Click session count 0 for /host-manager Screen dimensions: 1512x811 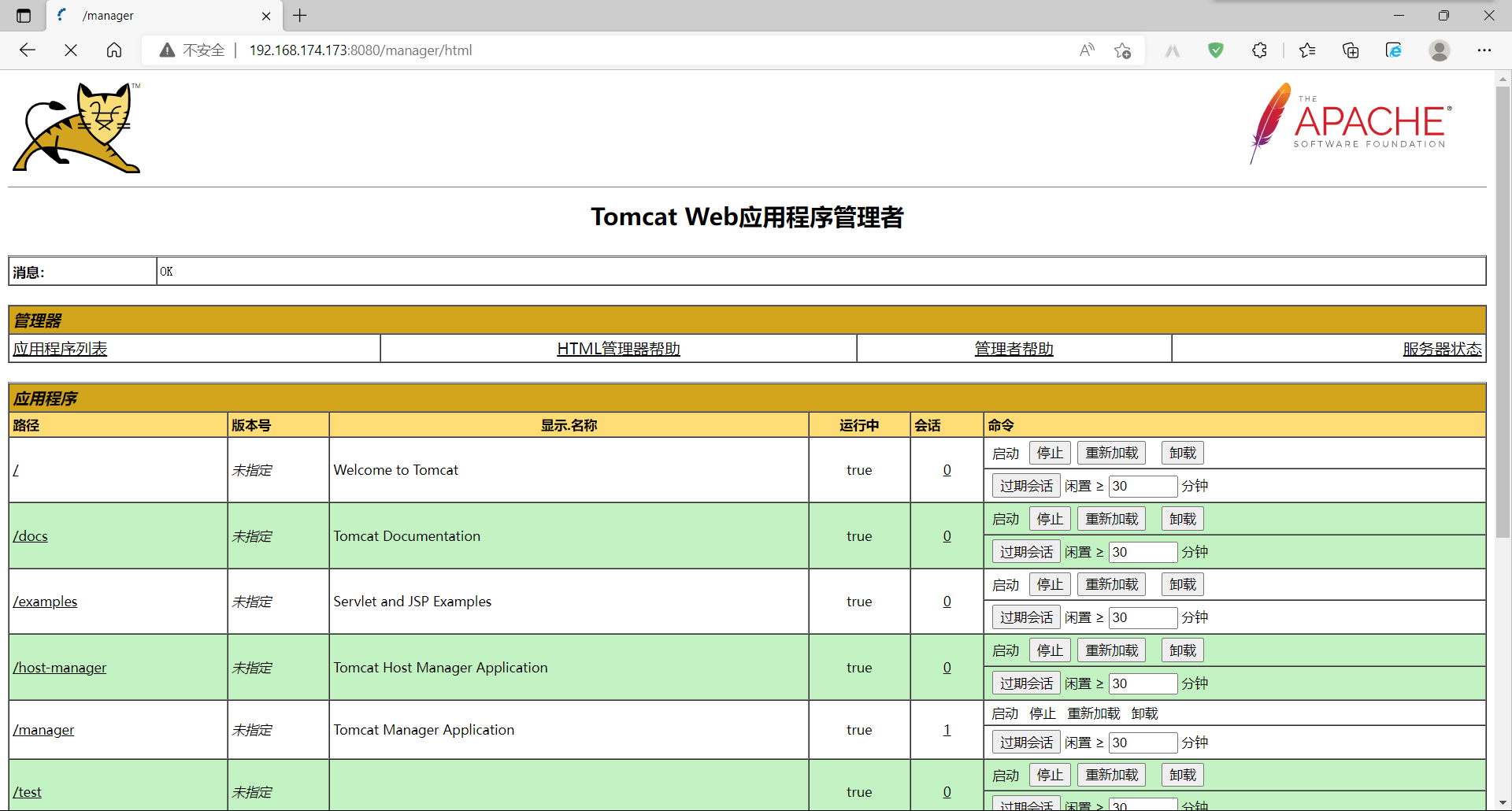coord(947,668)
